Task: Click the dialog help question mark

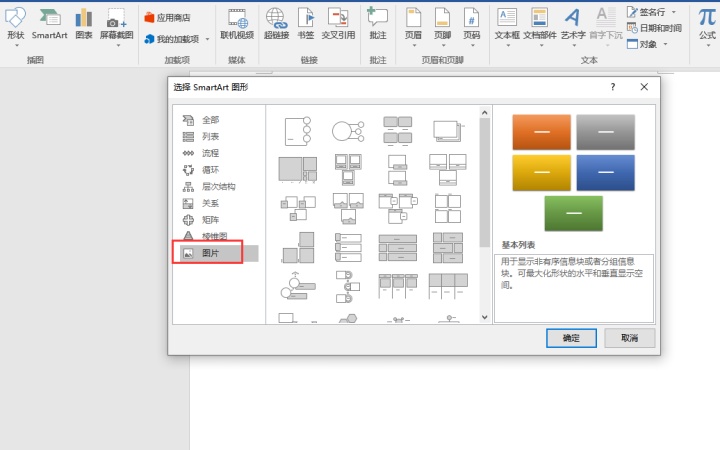Action: [x=613, y=87]
